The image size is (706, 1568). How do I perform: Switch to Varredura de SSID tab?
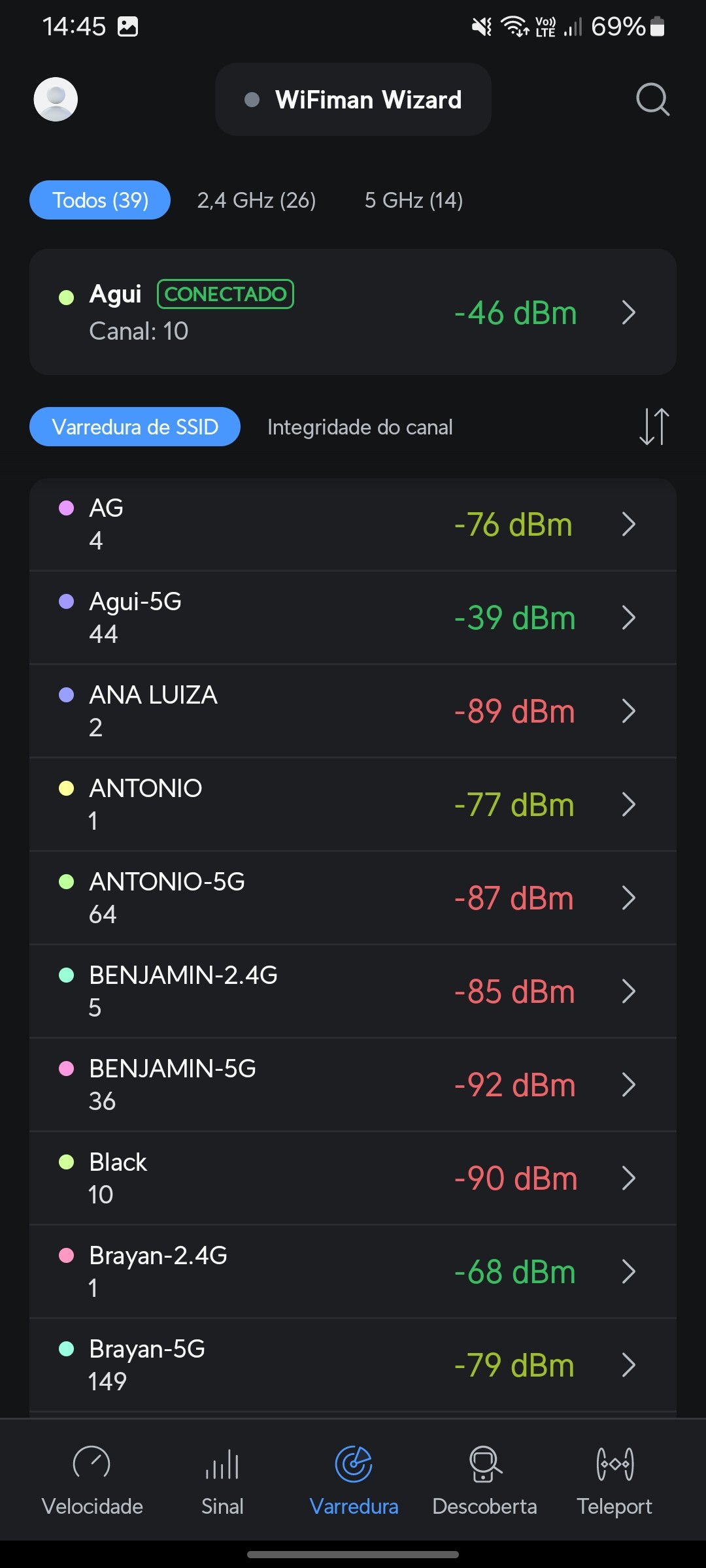135,427
